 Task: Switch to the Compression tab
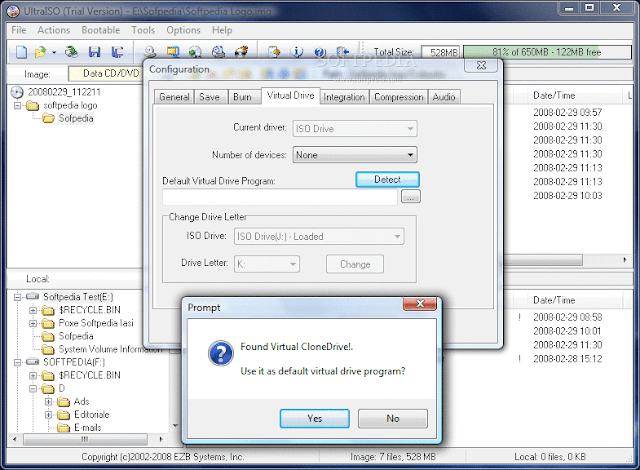(399, 97)
